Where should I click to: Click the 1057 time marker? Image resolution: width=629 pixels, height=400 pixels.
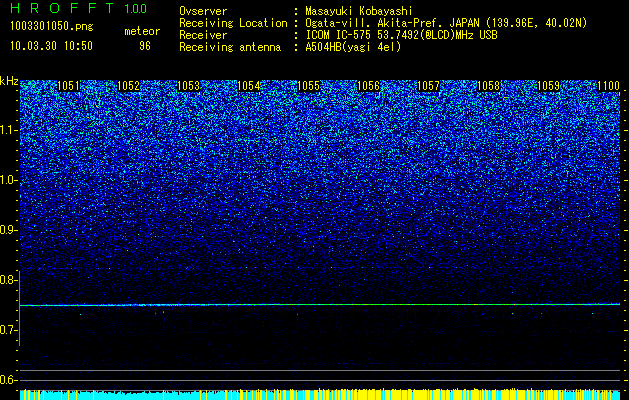coord(428,86)
